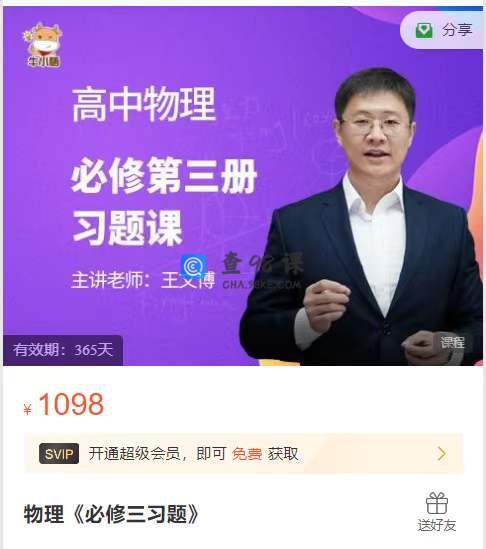Screen dimensions: 486x549
Task: Open the course cover thumbnail with teacher
Action: point(243,186)
